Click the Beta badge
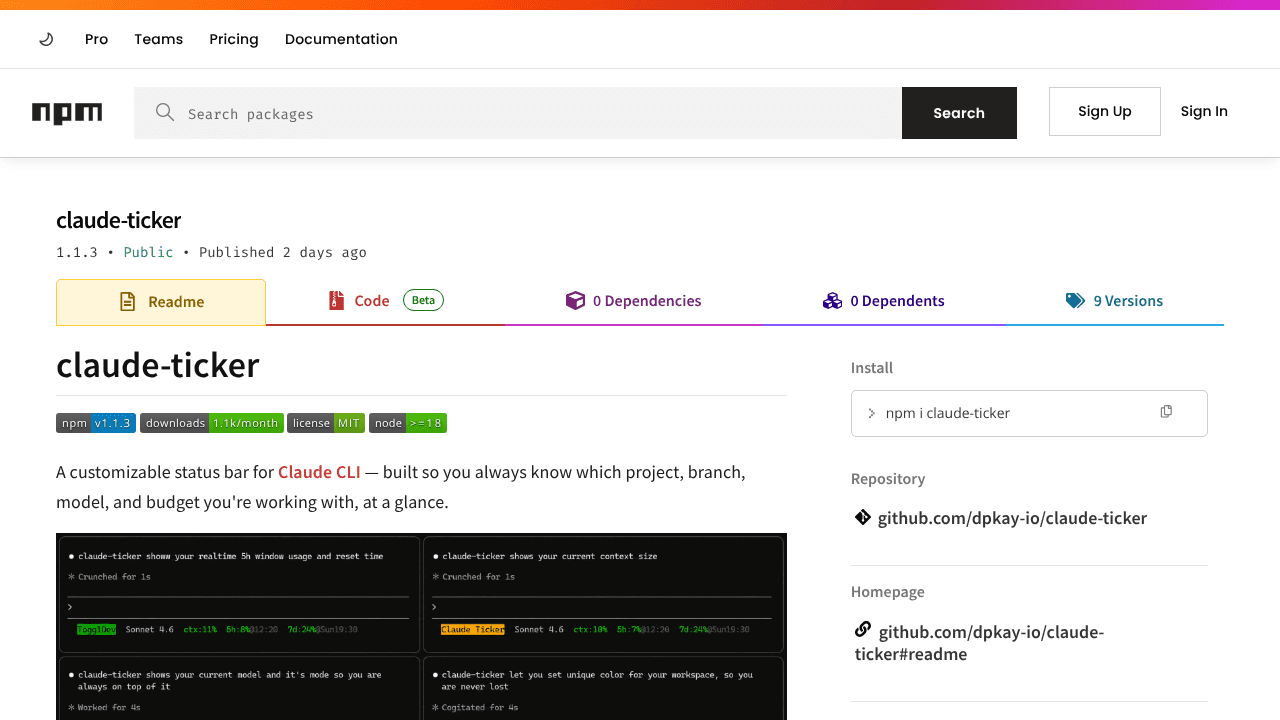The height and width of the screenshot is (720, 1280). (x=423, y=300)
